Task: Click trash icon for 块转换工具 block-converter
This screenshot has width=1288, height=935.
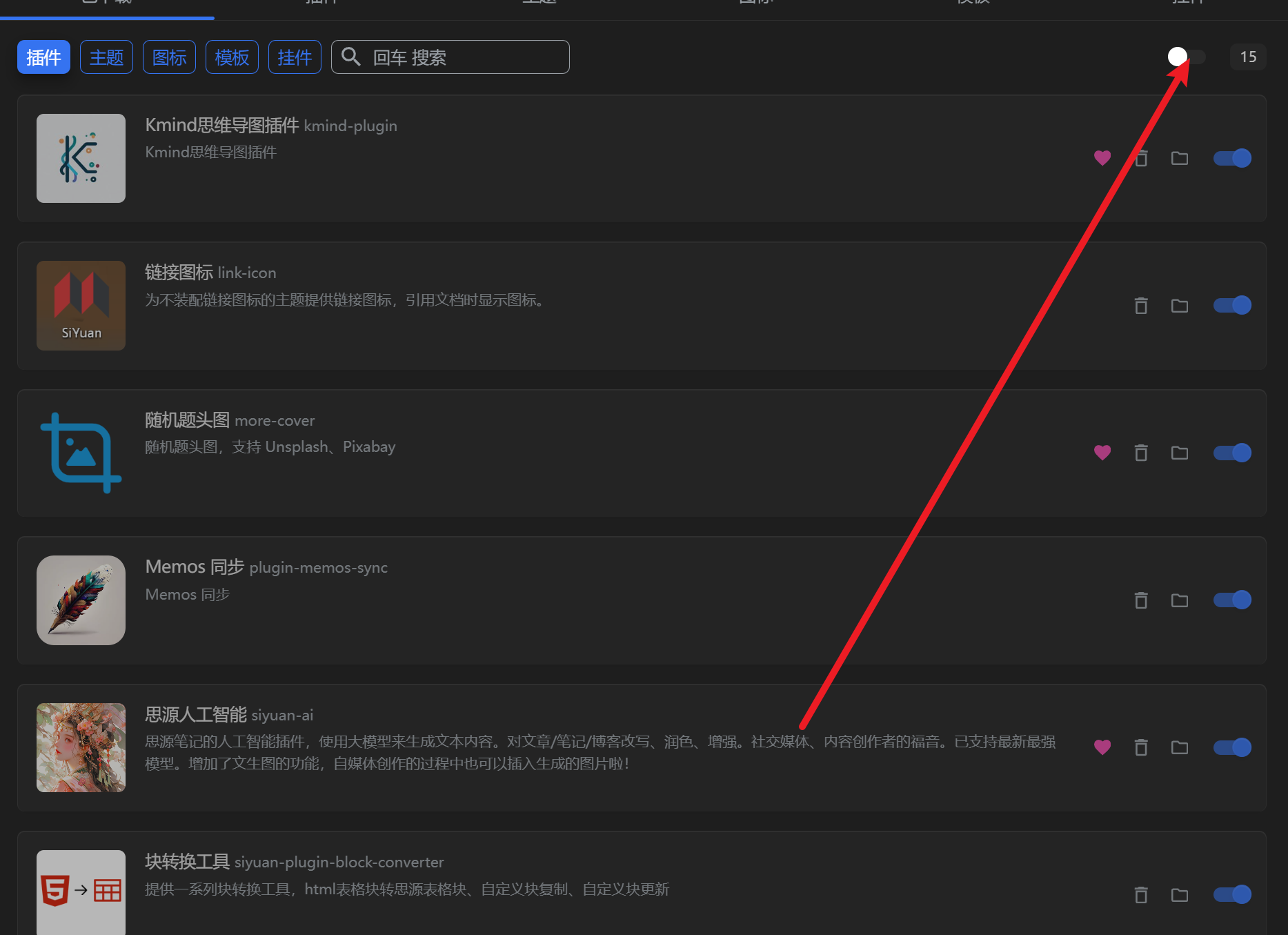Action: point(1141,894)
